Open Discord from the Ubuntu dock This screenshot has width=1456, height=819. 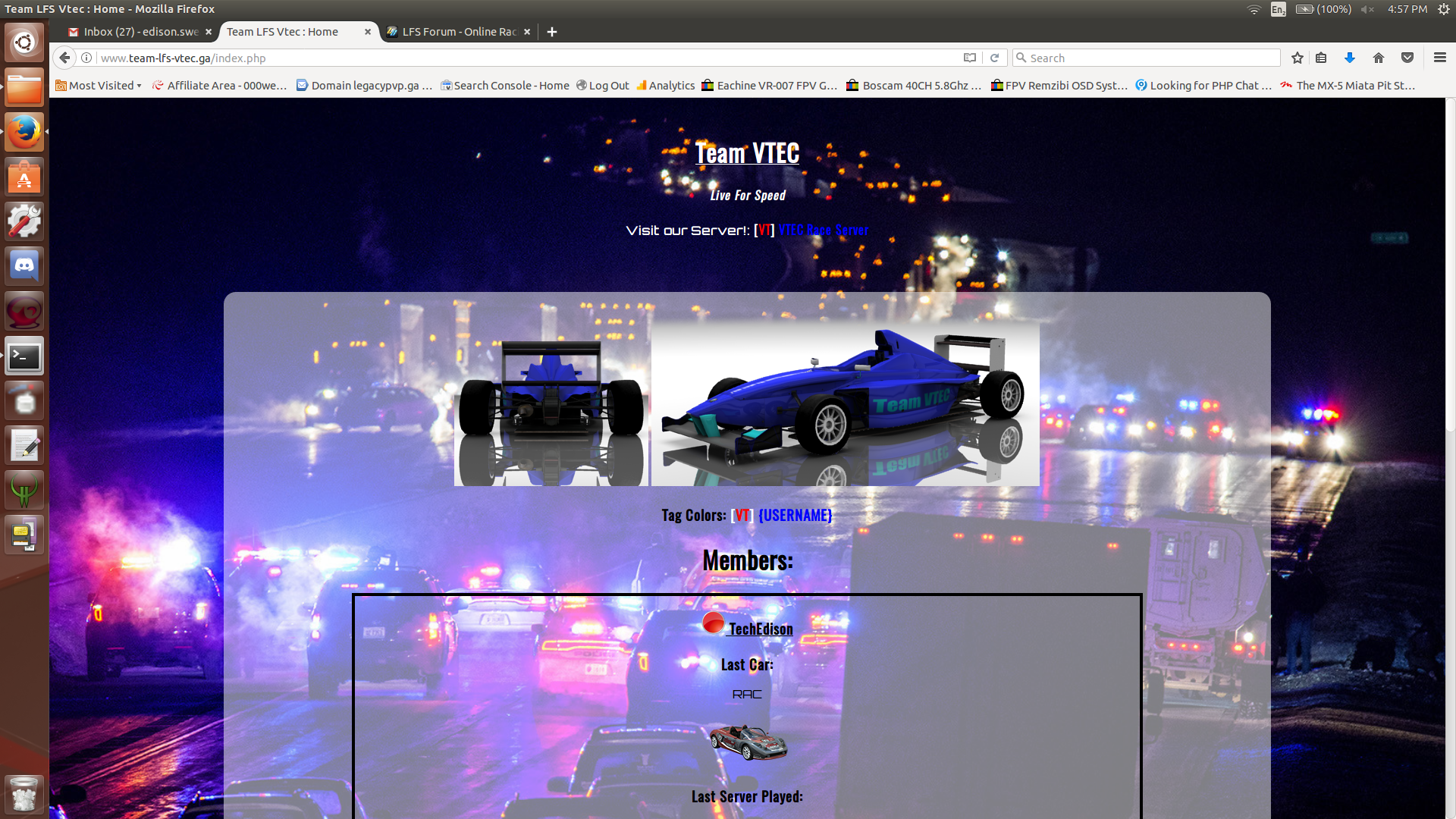(x=24, y=266)
